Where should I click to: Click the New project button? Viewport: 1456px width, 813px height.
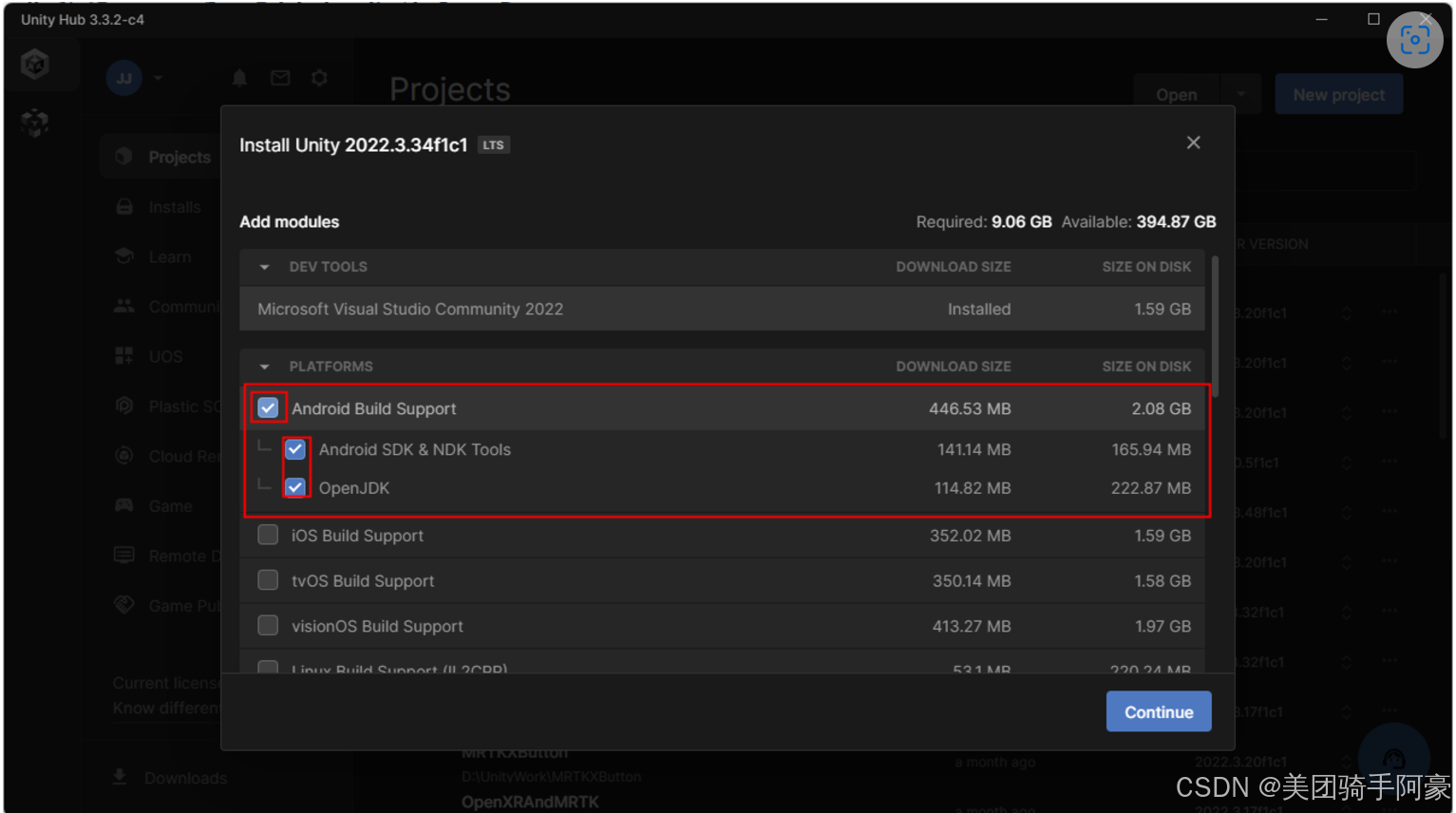pyautogui.click(x=1339, y=94)
